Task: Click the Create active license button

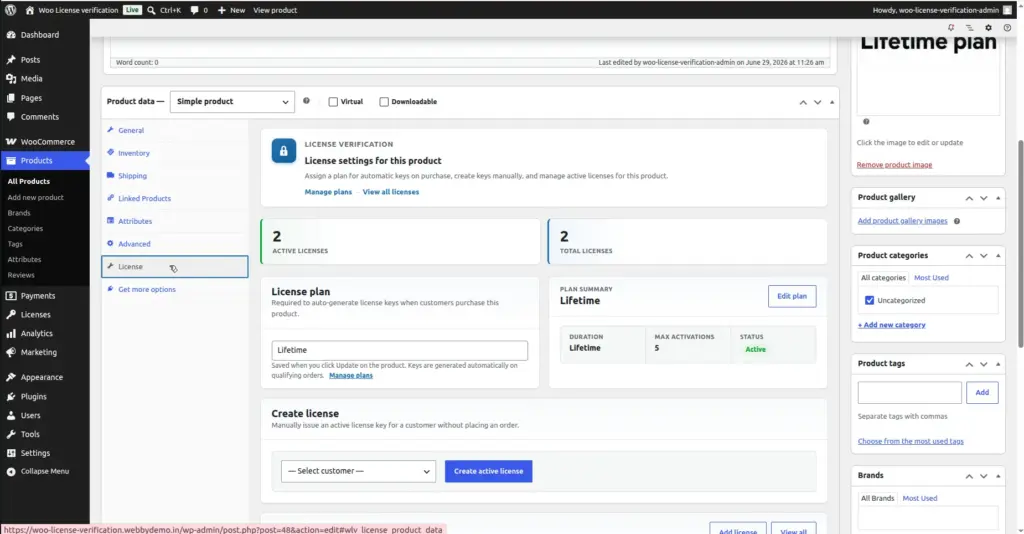Action: coord(488,471)
